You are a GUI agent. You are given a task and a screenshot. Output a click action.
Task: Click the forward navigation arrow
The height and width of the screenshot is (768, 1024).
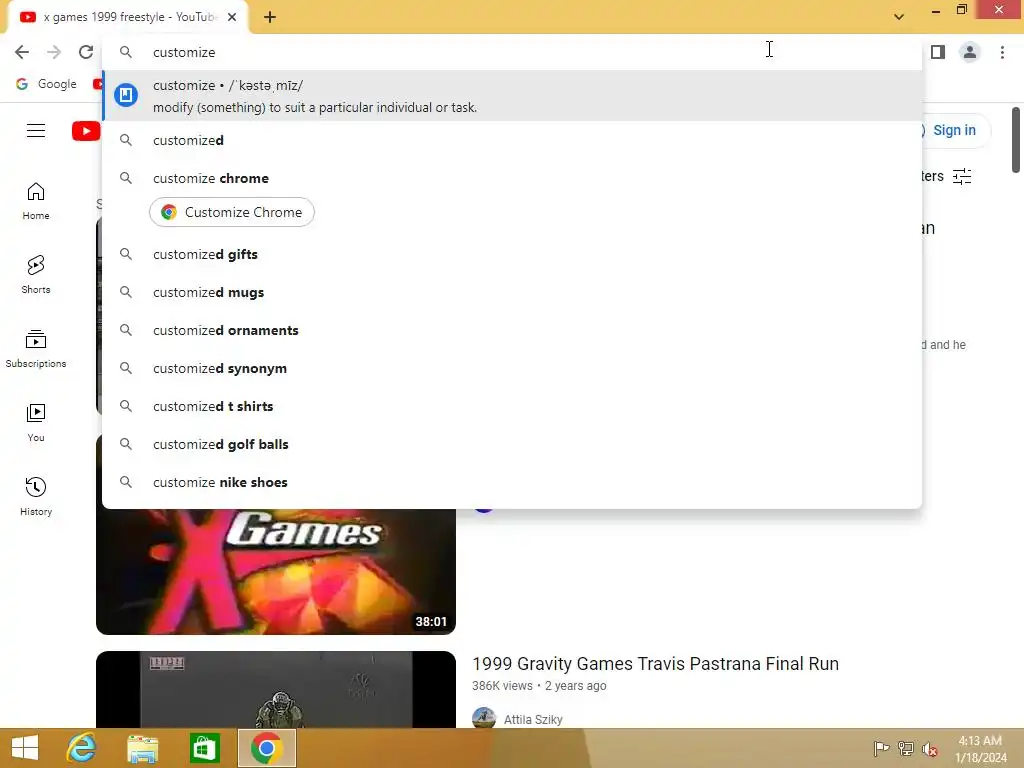(x=54, y=52)
